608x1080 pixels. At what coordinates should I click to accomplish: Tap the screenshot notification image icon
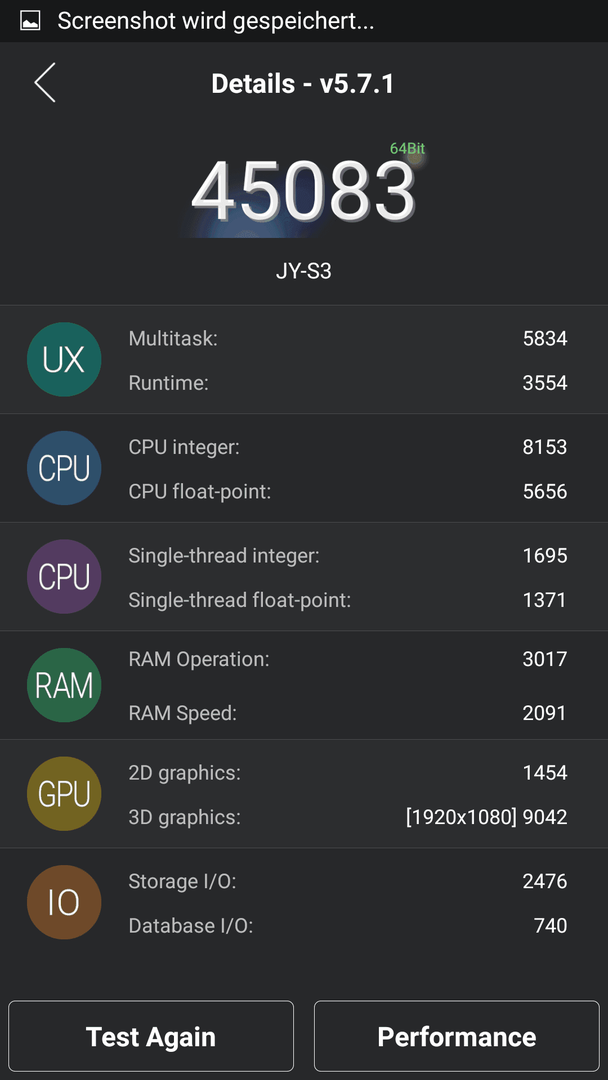[x=30, y=21]
